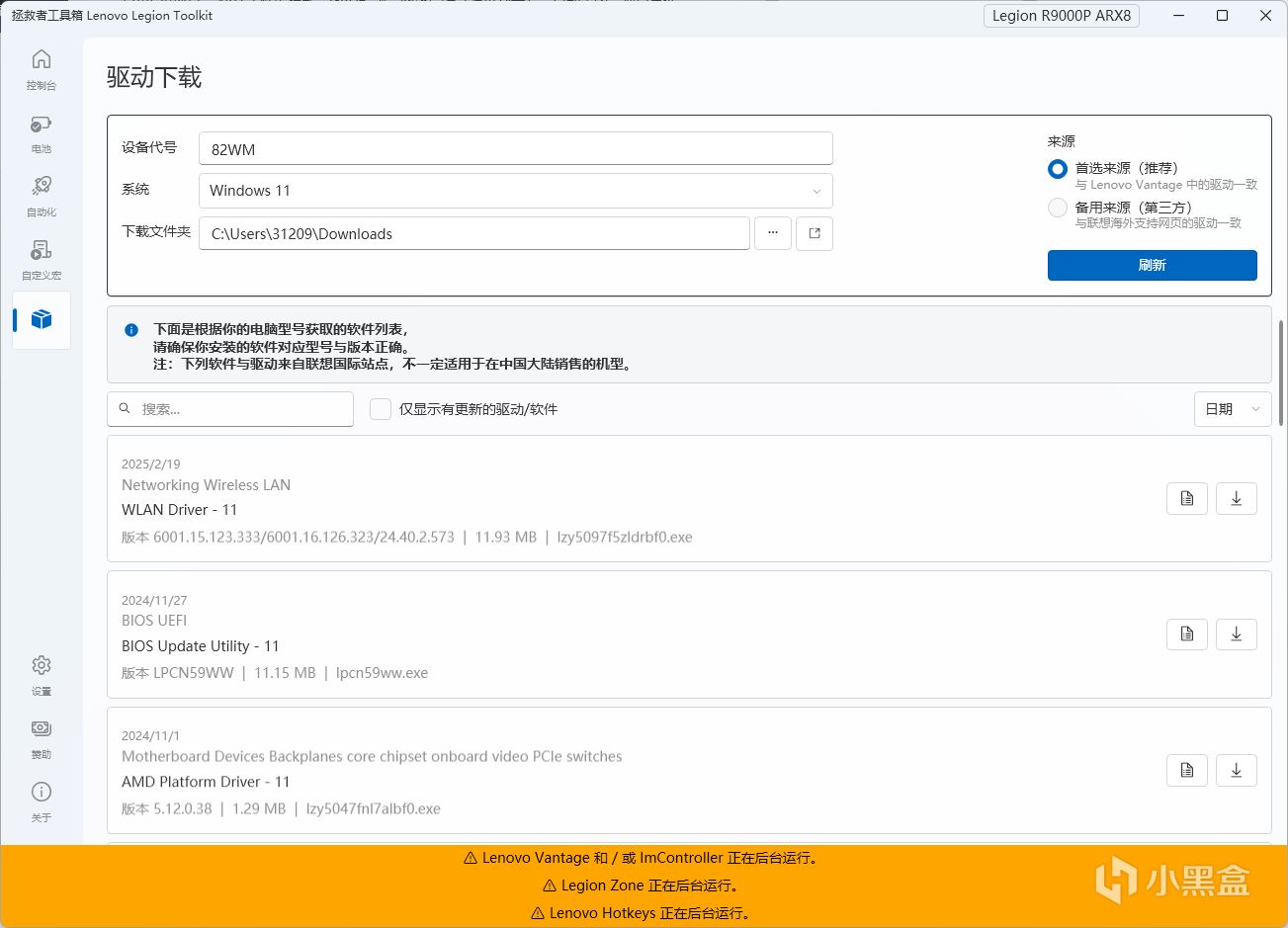Click the vertical scrollbar of driver list
1288x928 pixels.
point(1282,373)
